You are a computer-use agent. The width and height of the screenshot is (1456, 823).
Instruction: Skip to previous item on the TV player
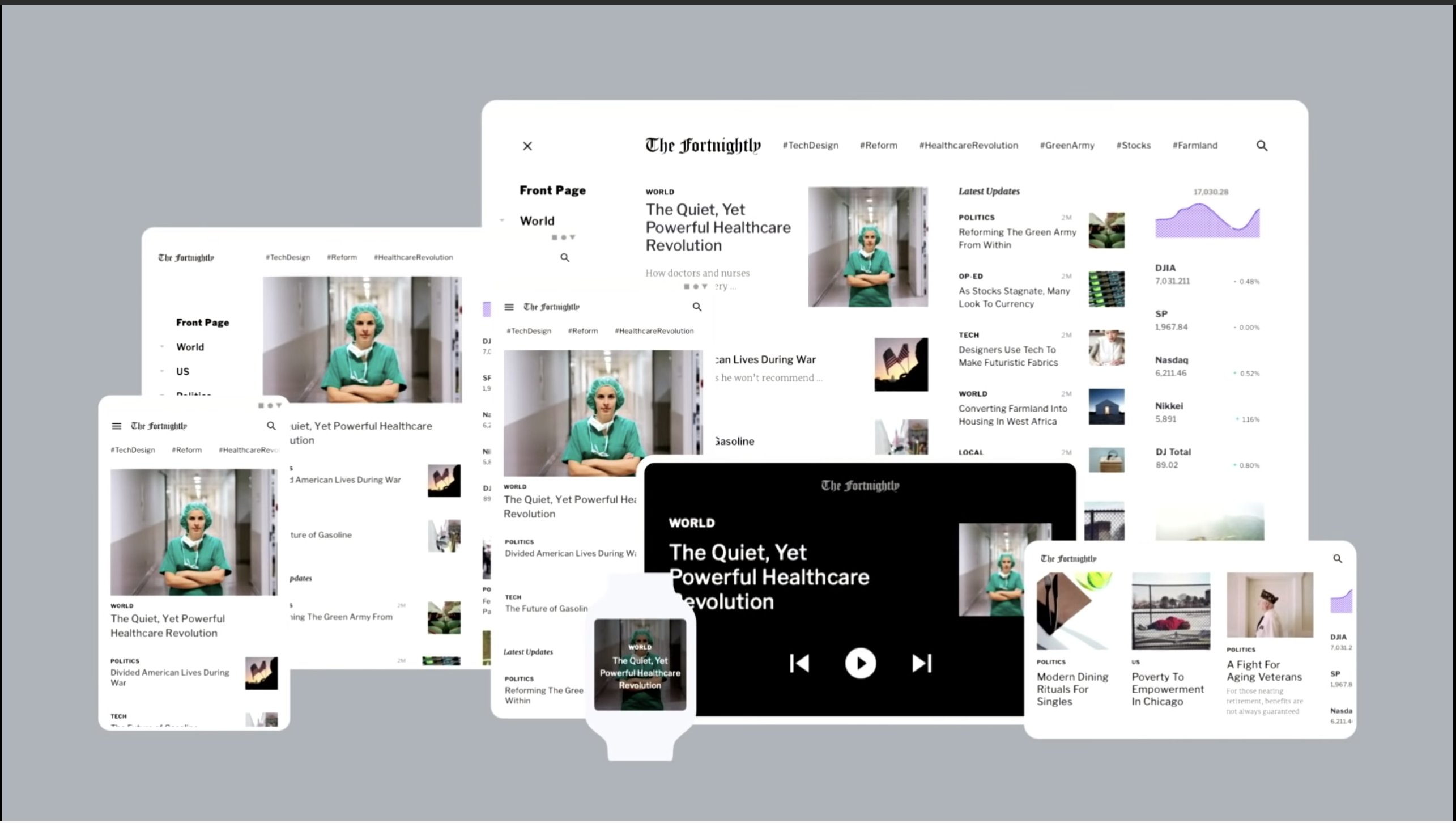click(x=799, y=663)
